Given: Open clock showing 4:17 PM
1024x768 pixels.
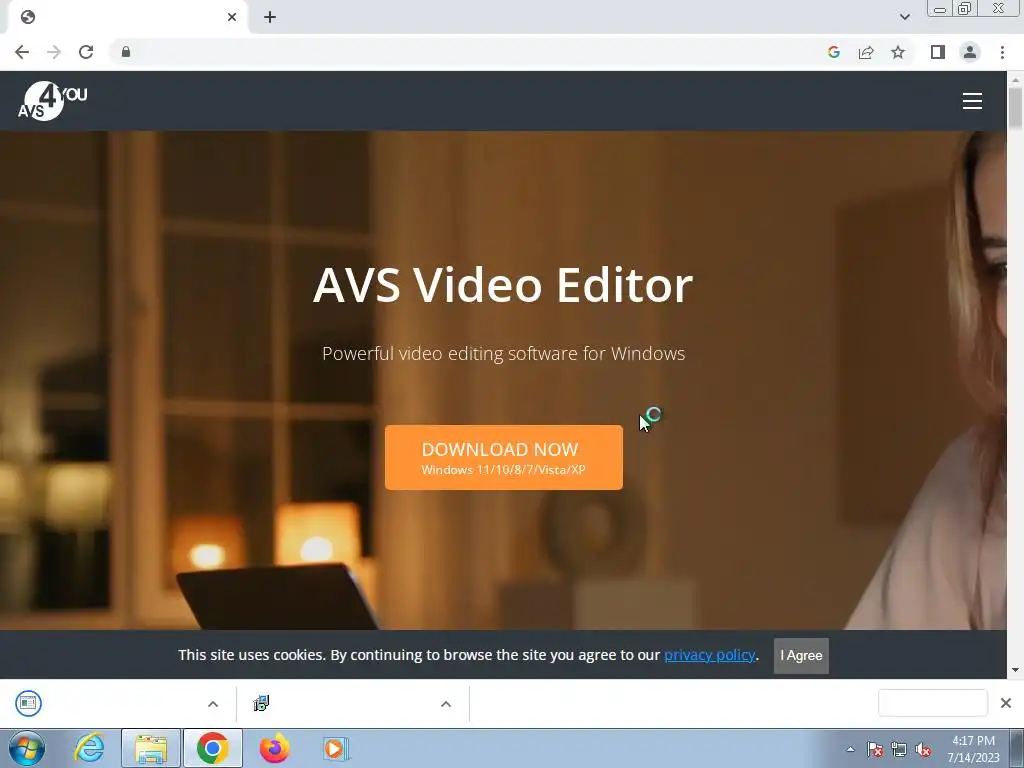Looking at the screenshot, I should 973,749.
